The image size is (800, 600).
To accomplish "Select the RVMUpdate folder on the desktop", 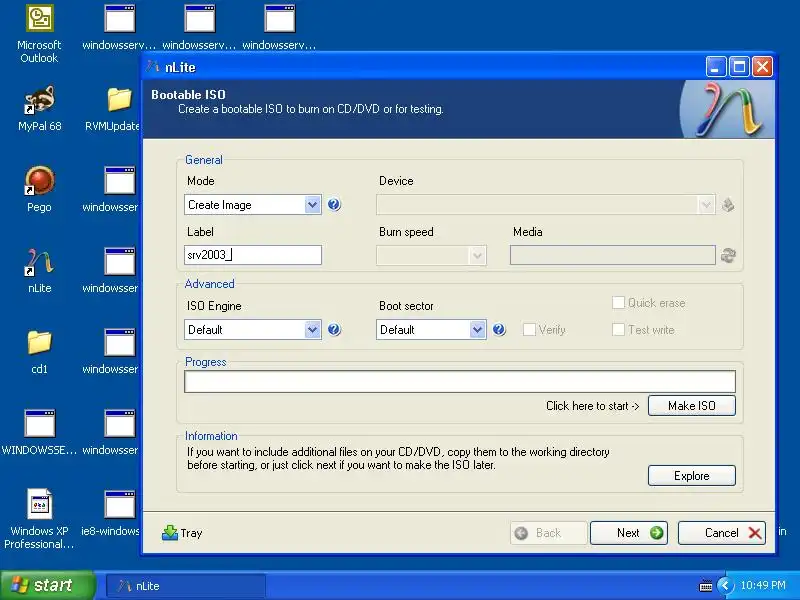I will coord(114,109).
